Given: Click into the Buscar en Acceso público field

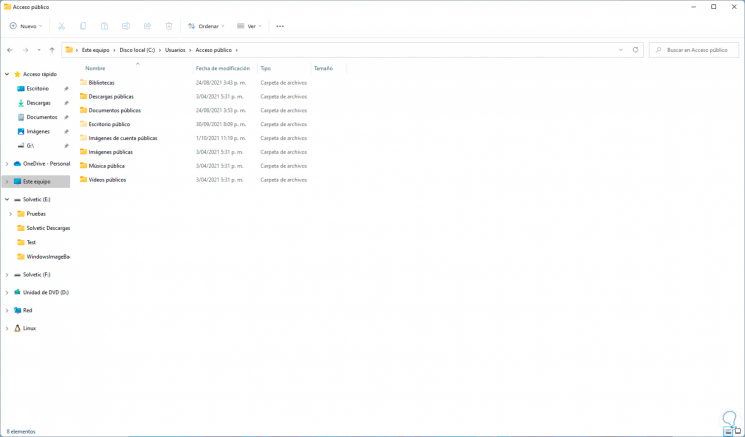Looking at the screenshot, I should (x=694, y=50).
